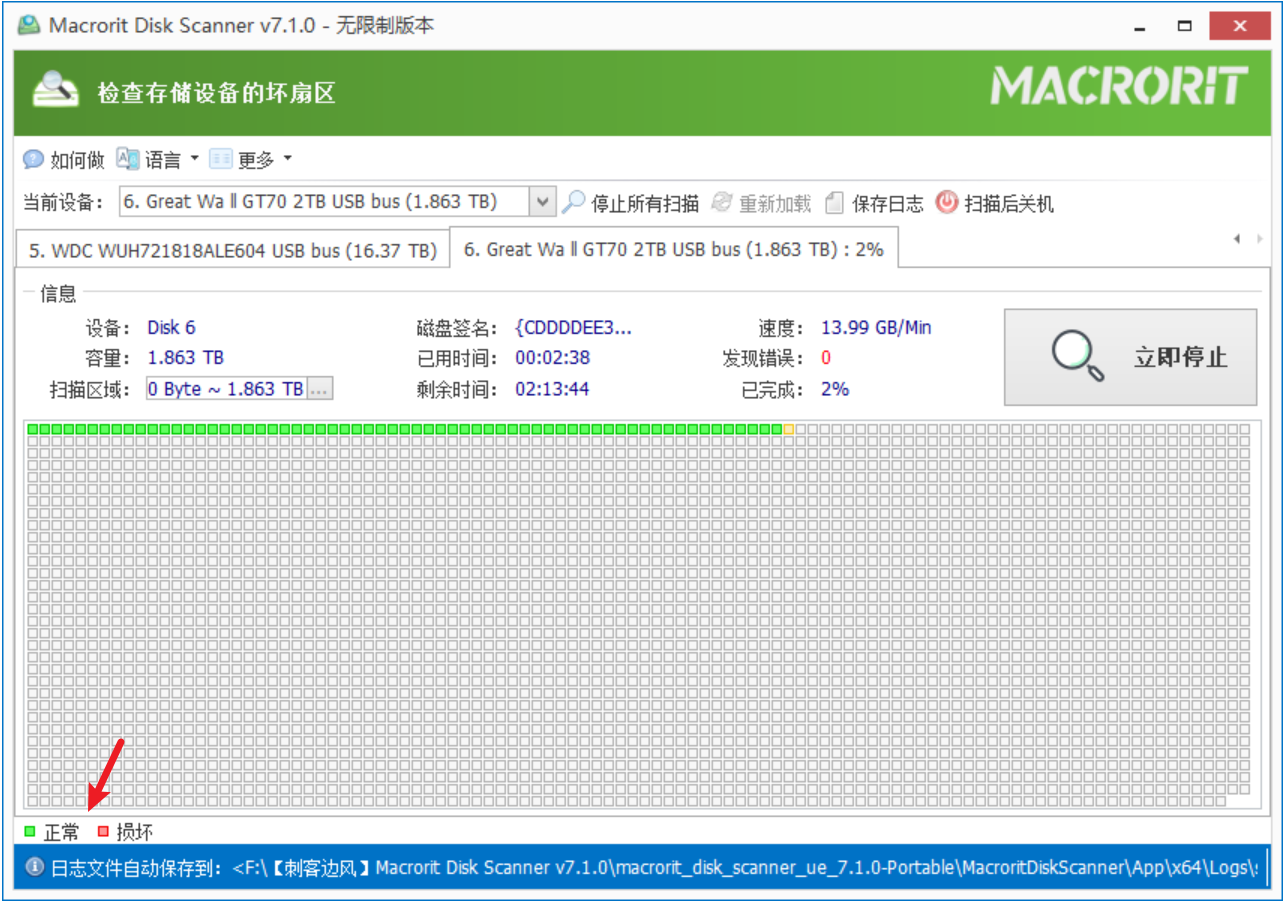Select the Great Wa ll GT70 2TB tab
This screenshot has height=903, width=1284.
pos(674,249)
